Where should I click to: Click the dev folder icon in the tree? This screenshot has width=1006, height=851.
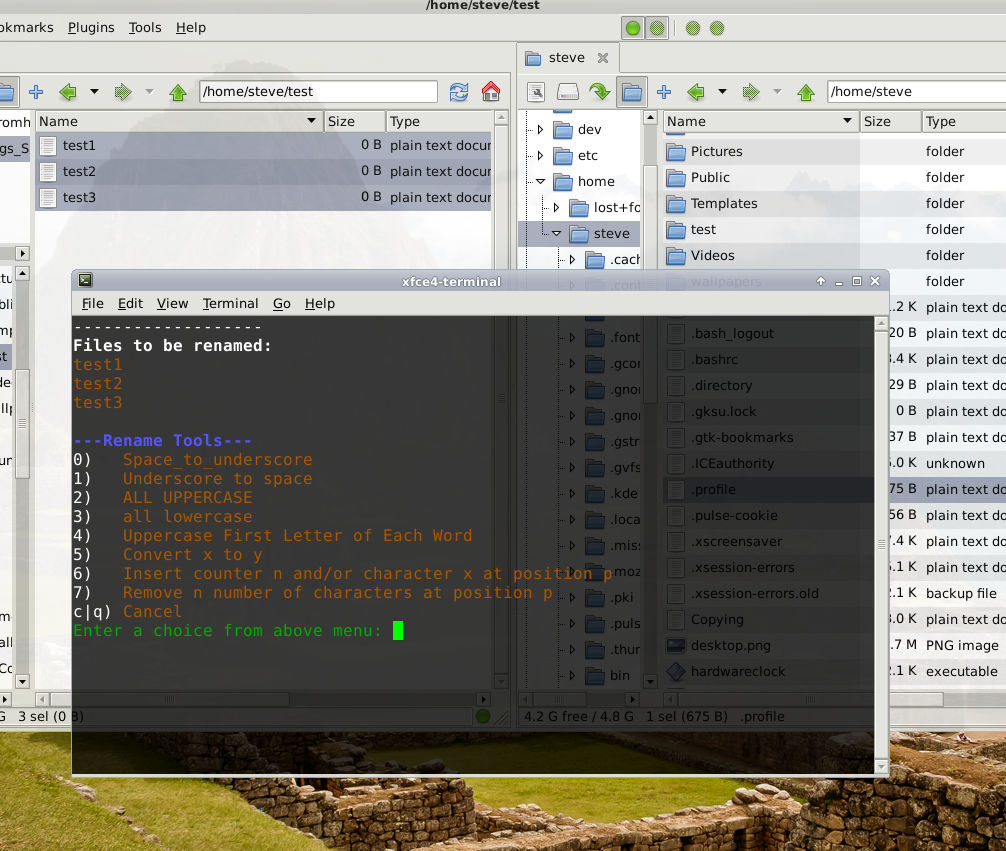563,130
